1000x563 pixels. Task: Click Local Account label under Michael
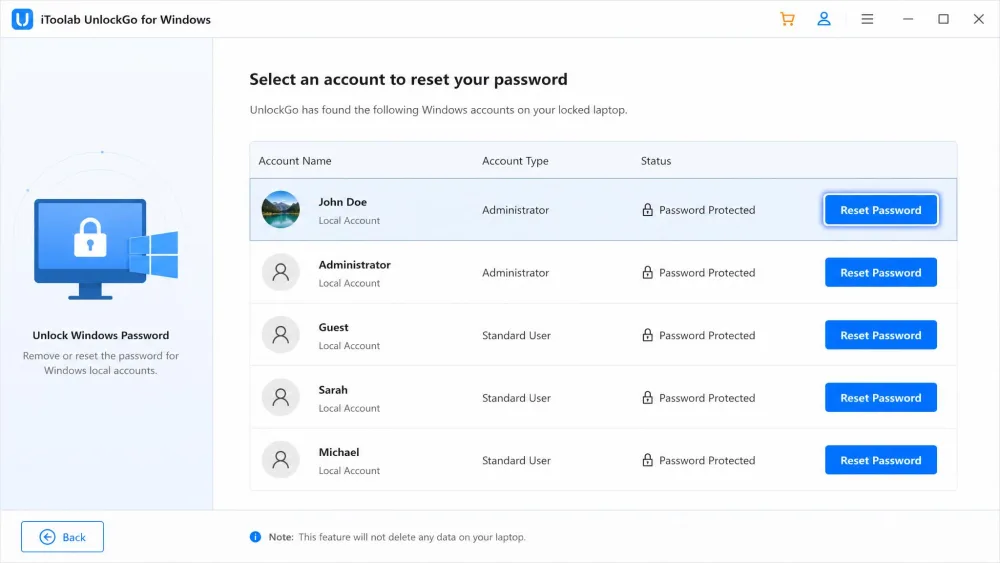[x=349, y=471]
